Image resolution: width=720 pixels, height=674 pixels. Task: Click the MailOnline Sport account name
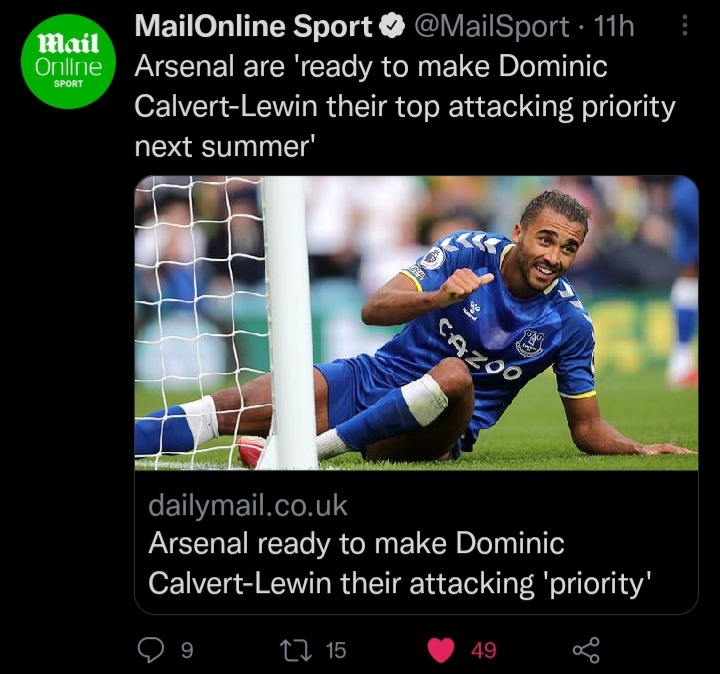(253, 26)
